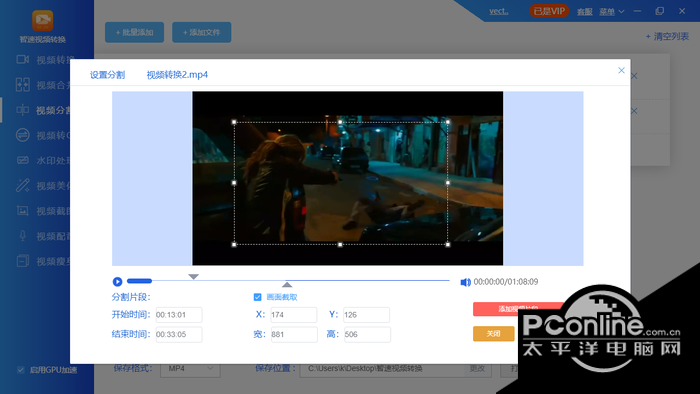Click the play button under the video preview
Image resolution: width=700 pixels, height=394 pixels.
point(117,282)
